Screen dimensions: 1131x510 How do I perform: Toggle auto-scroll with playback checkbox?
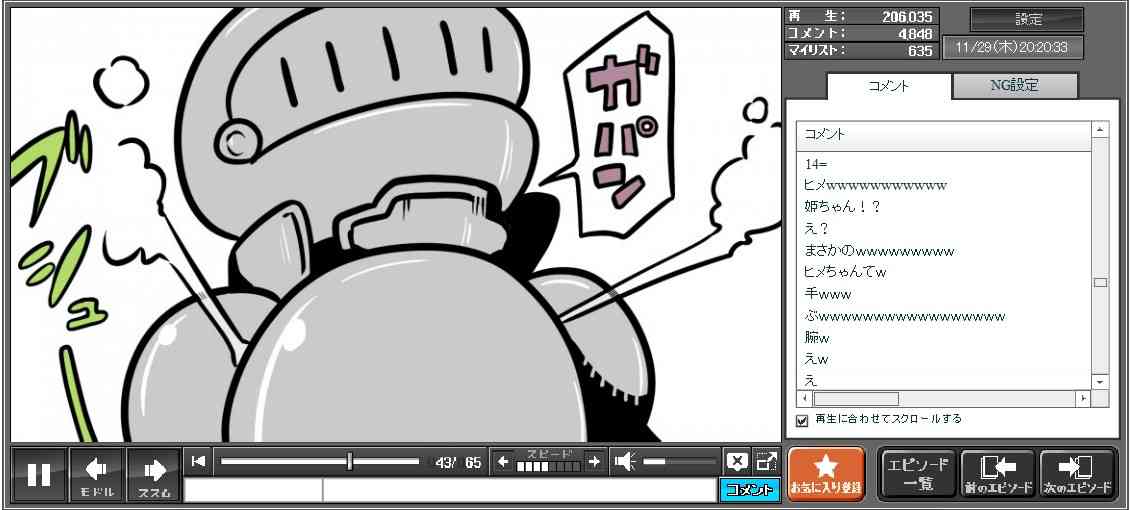[802, 420]
